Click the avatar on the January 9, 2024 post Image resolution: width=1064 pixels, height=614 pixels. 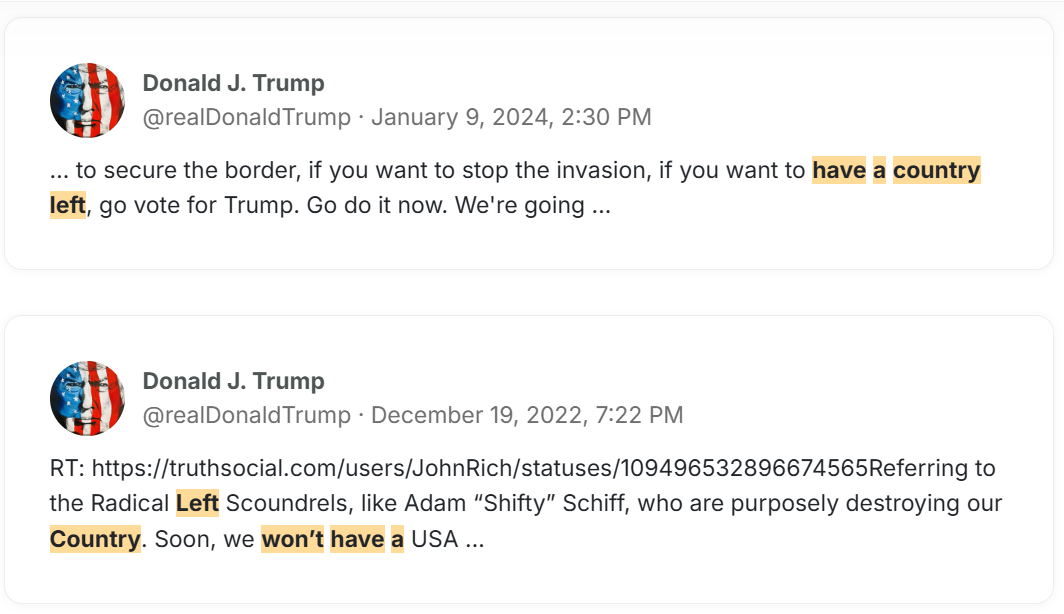(x=87, y=100)
